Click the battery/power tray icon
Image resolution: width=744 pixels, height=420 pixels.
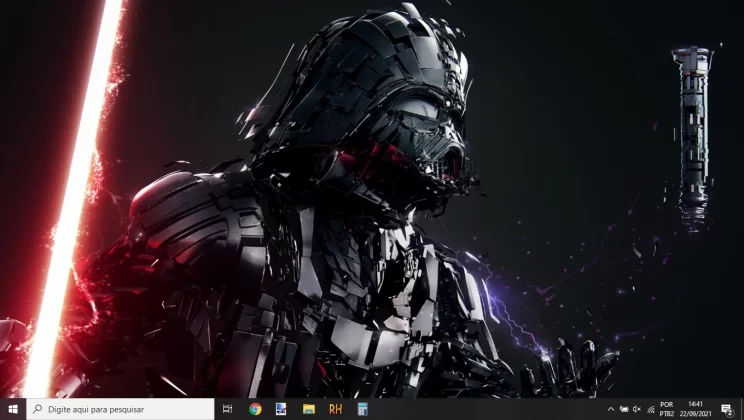pyautogui.click(x=624, y=409)
